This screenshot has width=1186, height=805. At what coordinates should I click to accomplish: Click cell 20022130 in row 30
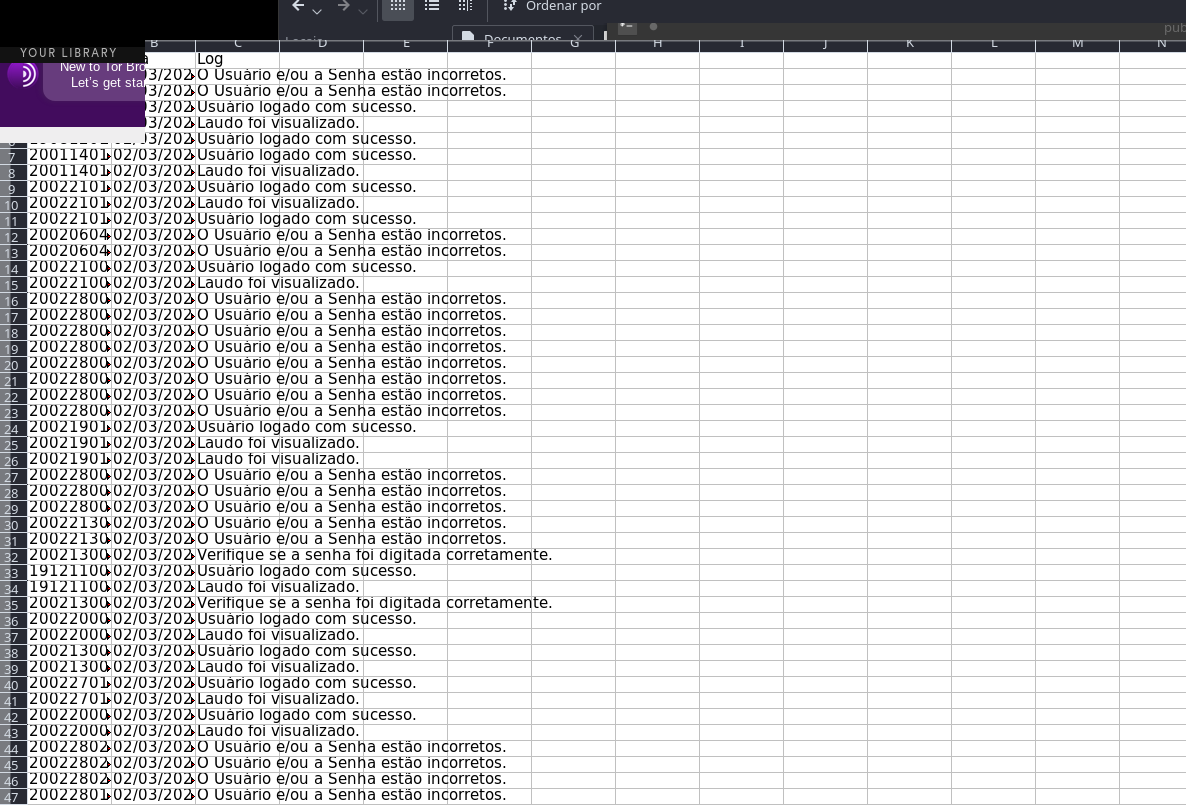coord(70,523)
